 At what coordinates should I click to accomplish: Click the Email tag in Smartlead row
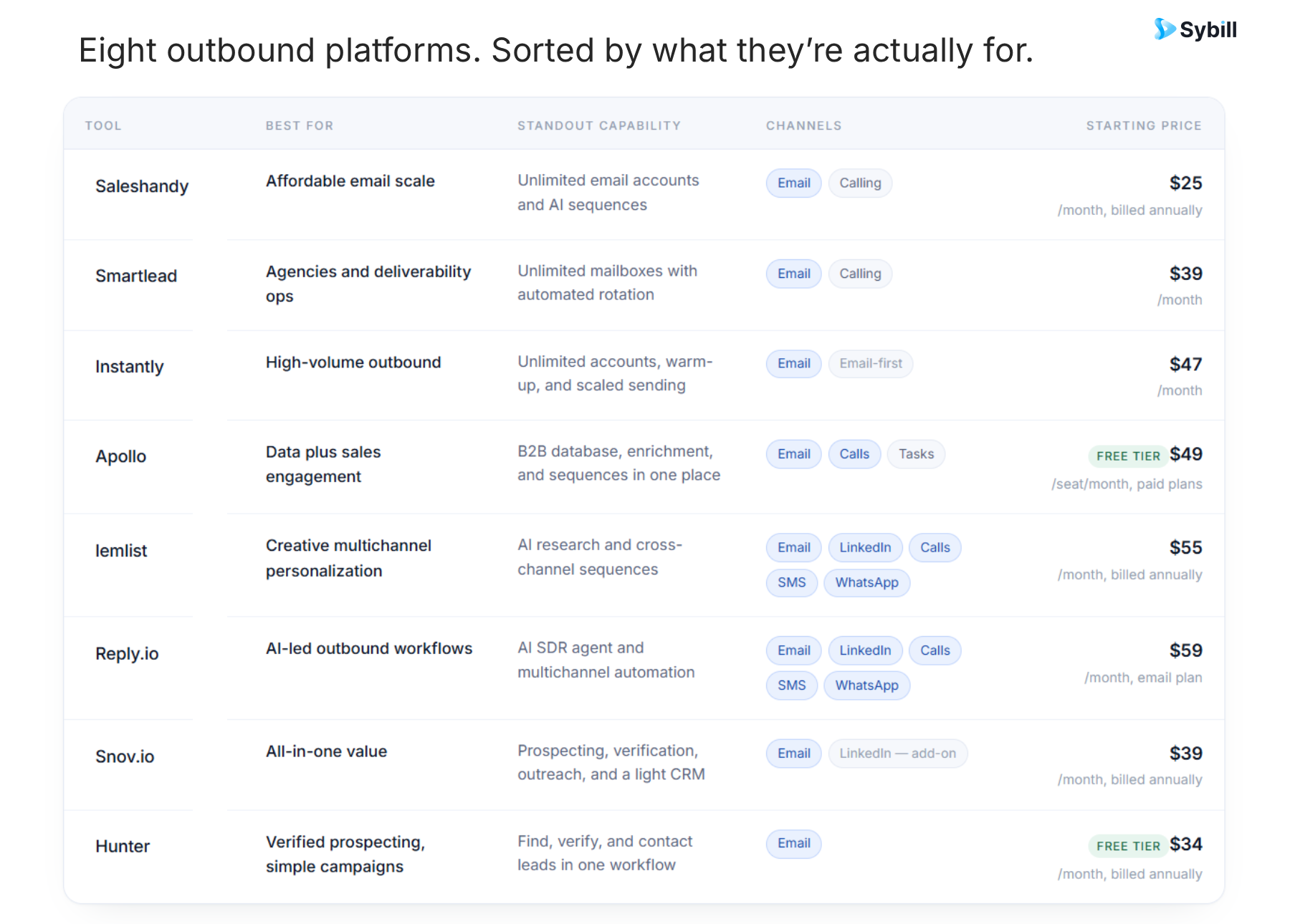[x=794, y=274]
